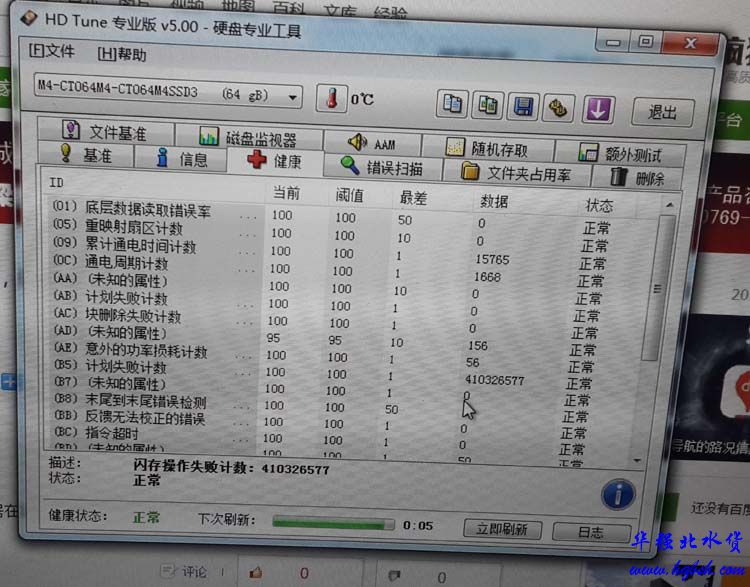Screen dimensions: 750x587
Task: Open the drive selection dropdown M4-CT064M4SSD3
Action: pos(168,92)
